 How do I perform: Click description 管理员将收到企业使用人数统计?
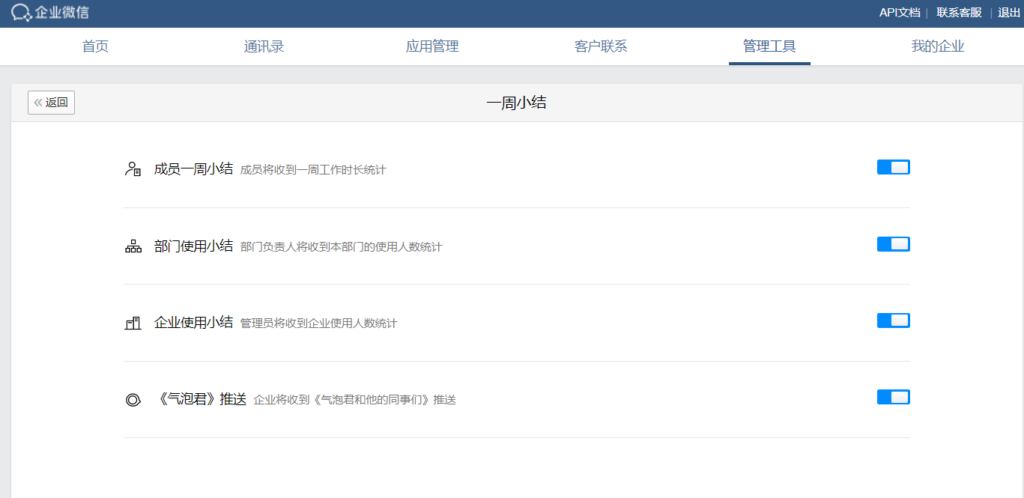(x=318, y=324)
